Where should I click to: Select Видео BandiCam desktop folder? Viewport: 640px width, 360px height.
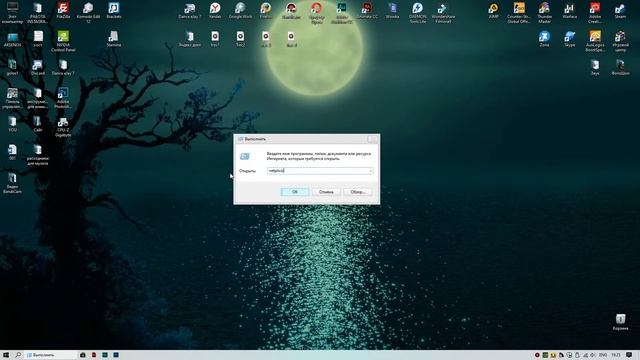pos(12,183)
